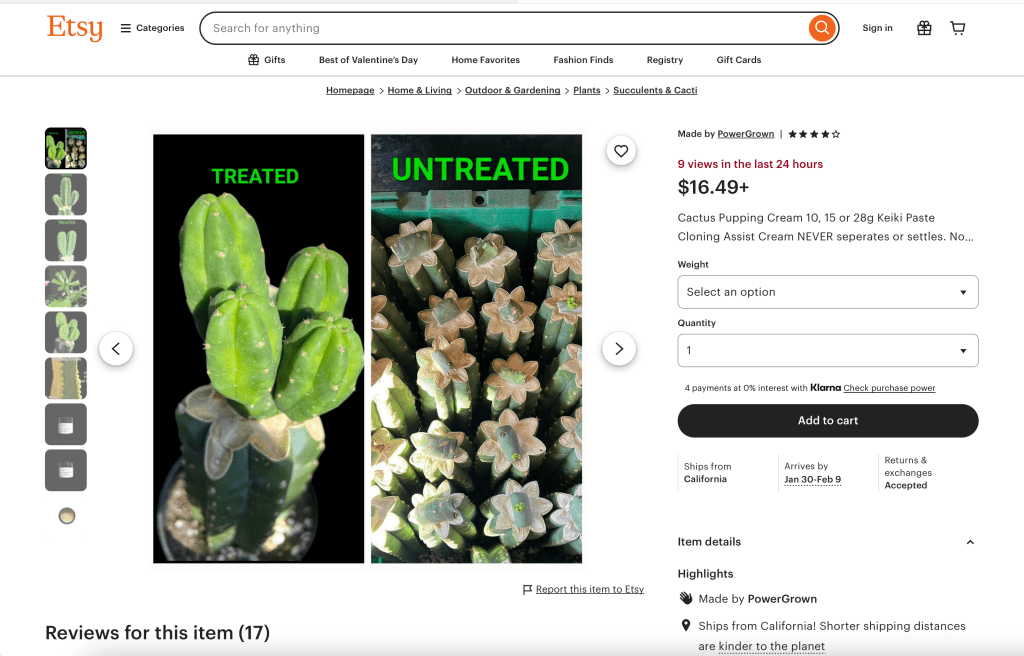Collapse the Item details section
This screenshot has height=656, width=1024.
point(969,542)
